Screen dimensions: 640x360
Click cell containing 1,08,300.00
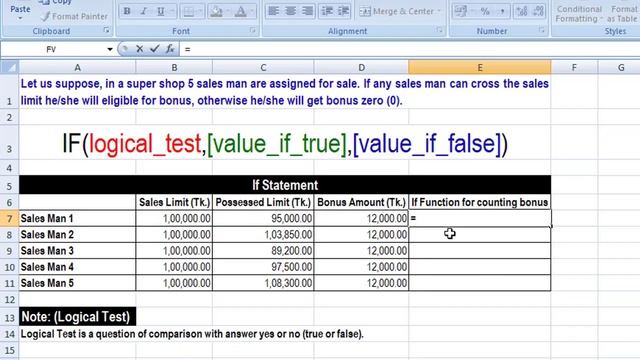pyautogui.click(x=263, y=283)
